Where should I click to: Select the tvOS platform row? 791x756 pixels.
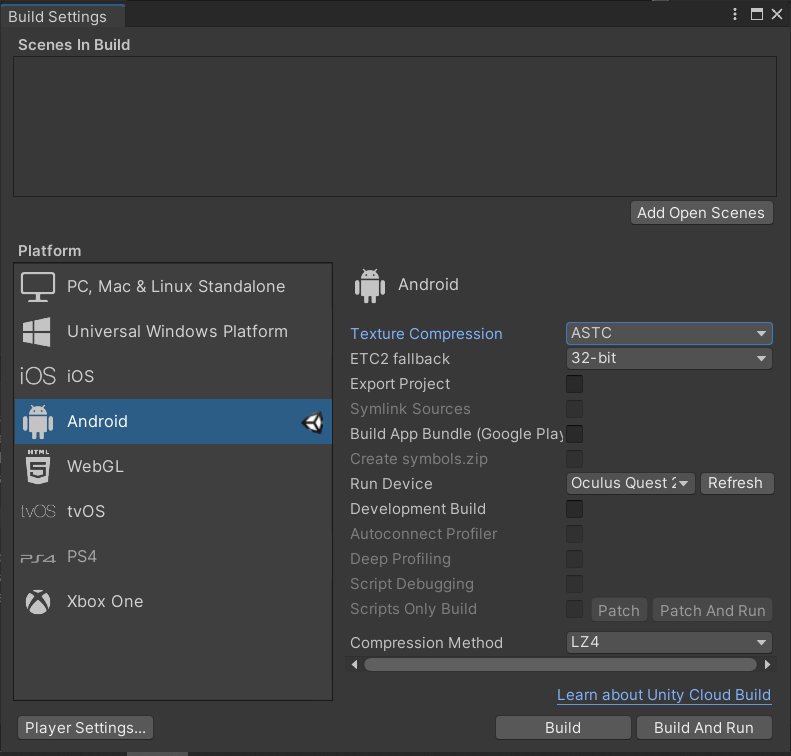pos(173,511)
